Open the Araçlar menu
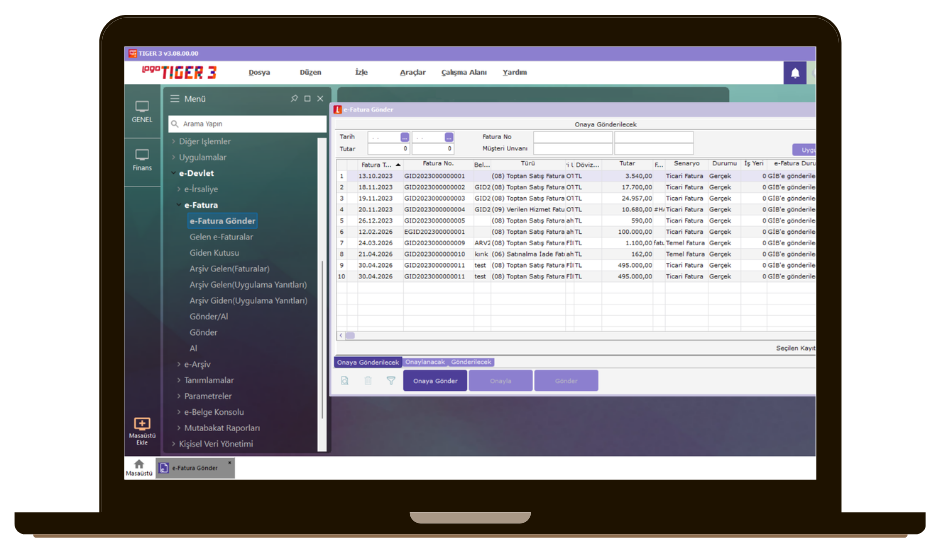This screenshot has height=547, width=940. [412, 73]
